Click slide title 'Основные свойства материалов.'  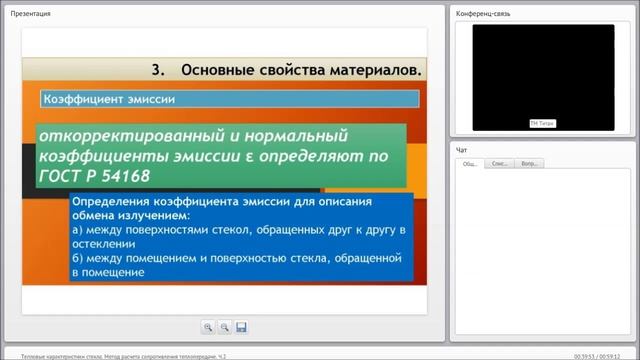click(301, 70)
